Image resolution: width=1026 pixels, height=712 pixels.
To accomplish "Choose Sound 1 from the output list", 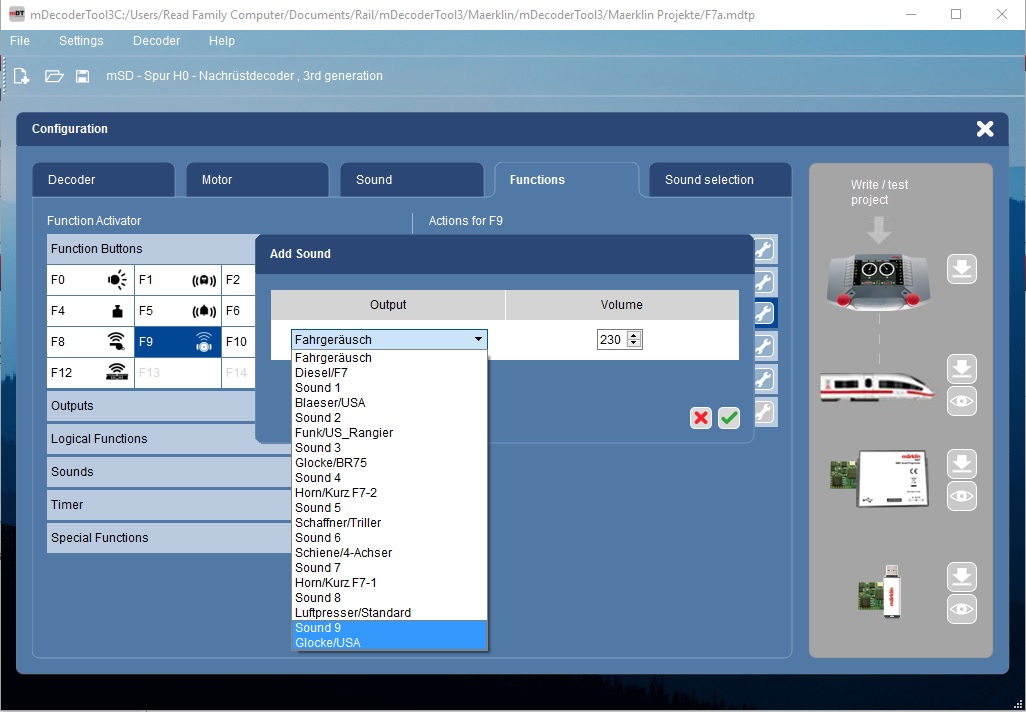I will pos(389,388).
